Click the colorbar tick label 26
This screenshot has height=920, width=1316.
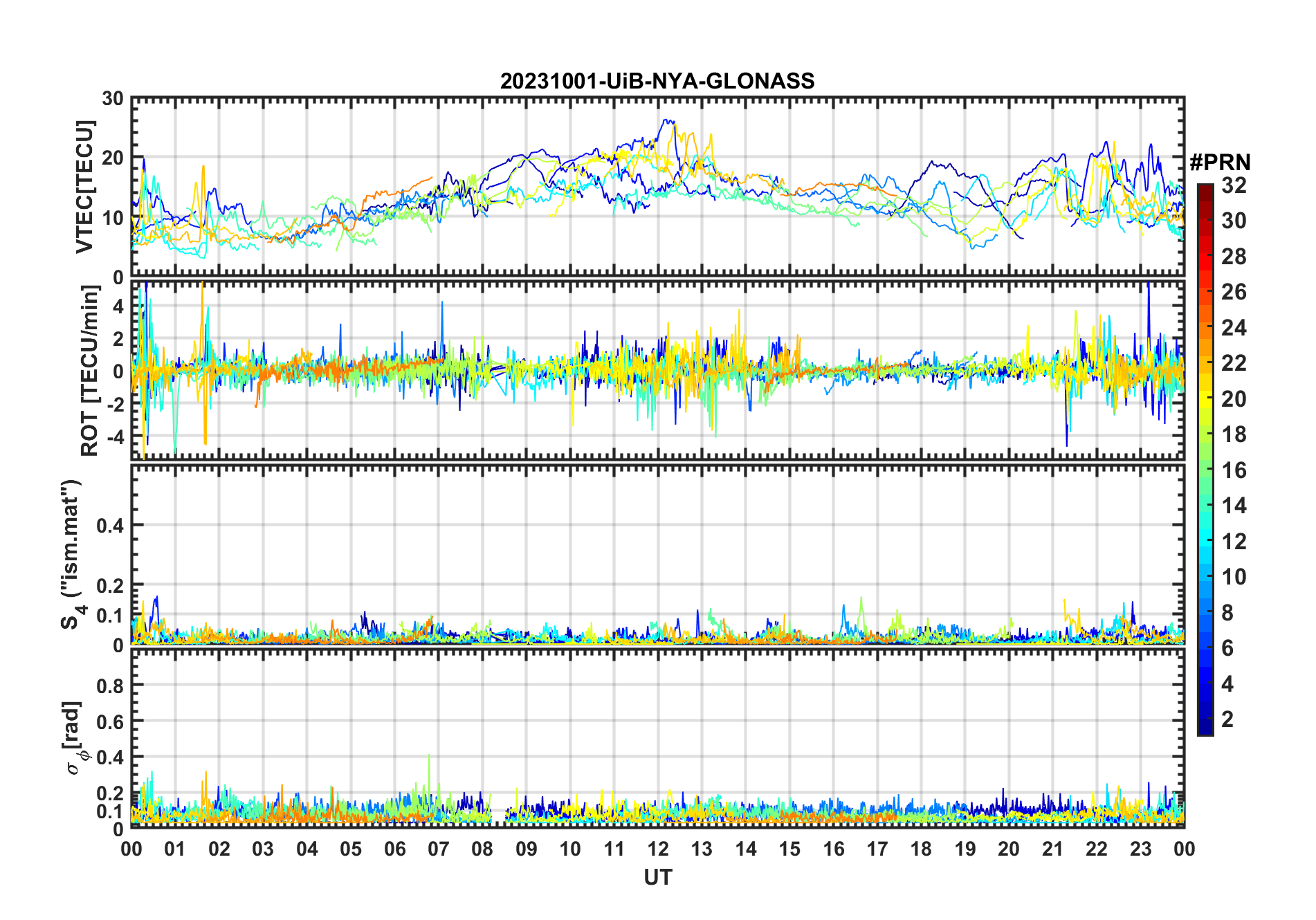[x=1234, y=292]
